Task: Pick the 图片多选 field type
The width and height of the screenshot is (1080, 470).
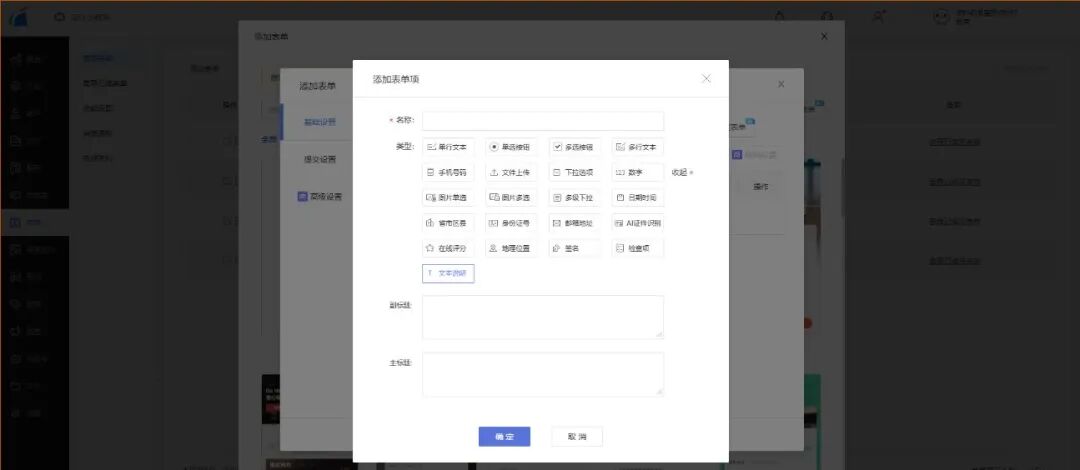Action: (x=511, y=198)
